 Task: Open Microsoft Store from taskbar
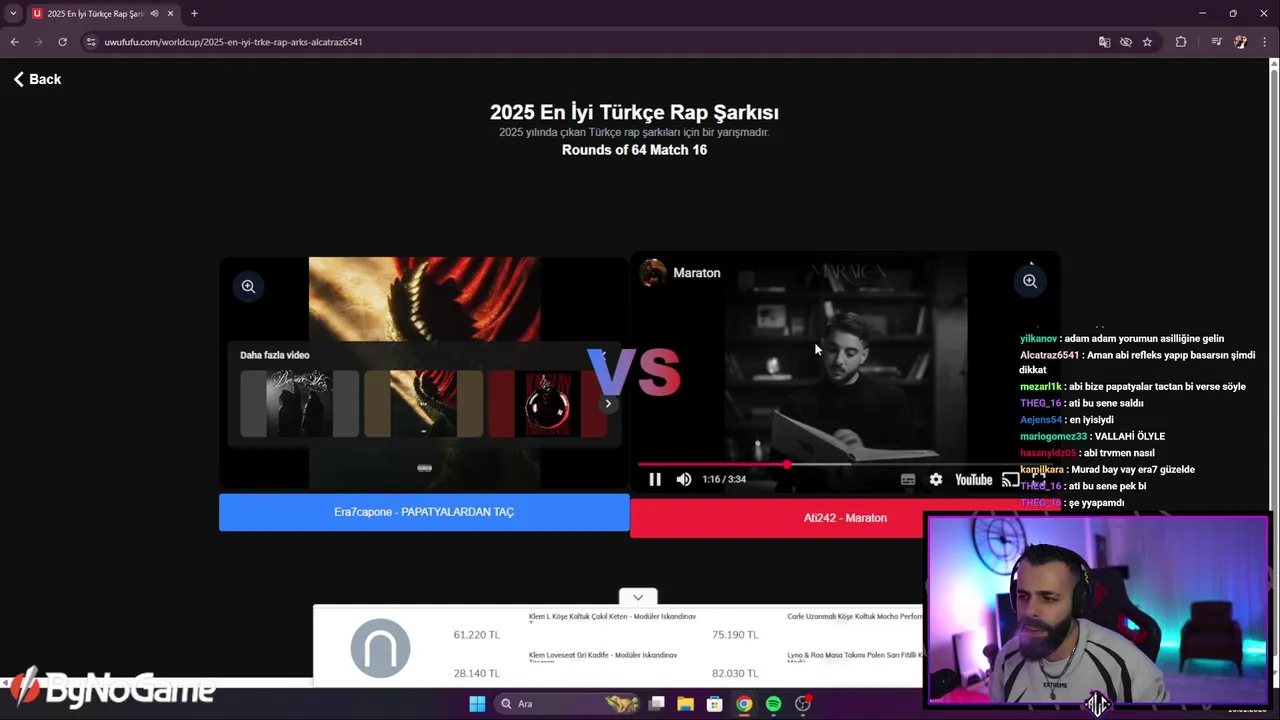tap(714, 704)
